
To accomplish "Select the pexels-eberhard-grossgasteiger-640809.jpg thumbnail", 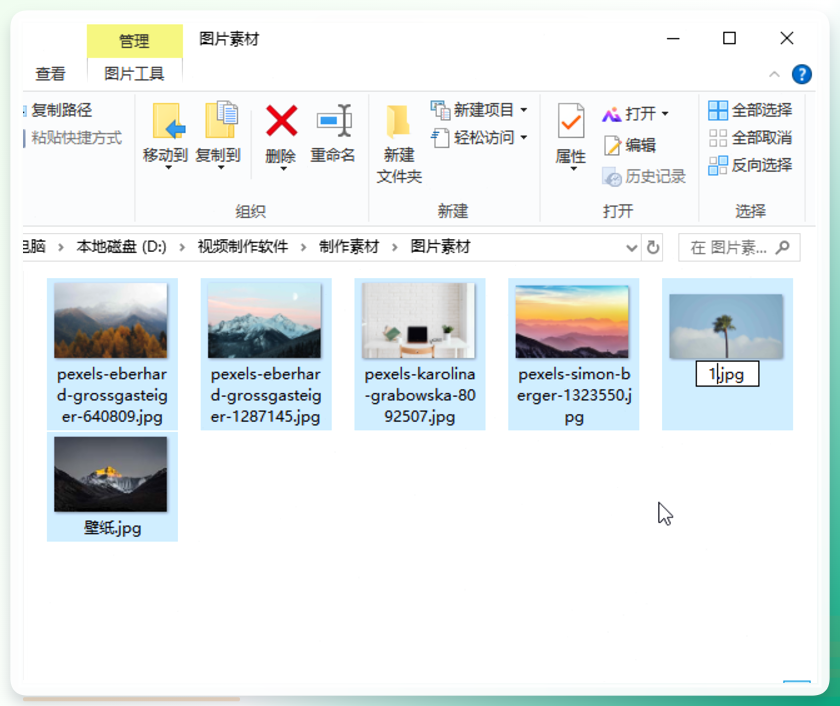I will tap(111, 320).
